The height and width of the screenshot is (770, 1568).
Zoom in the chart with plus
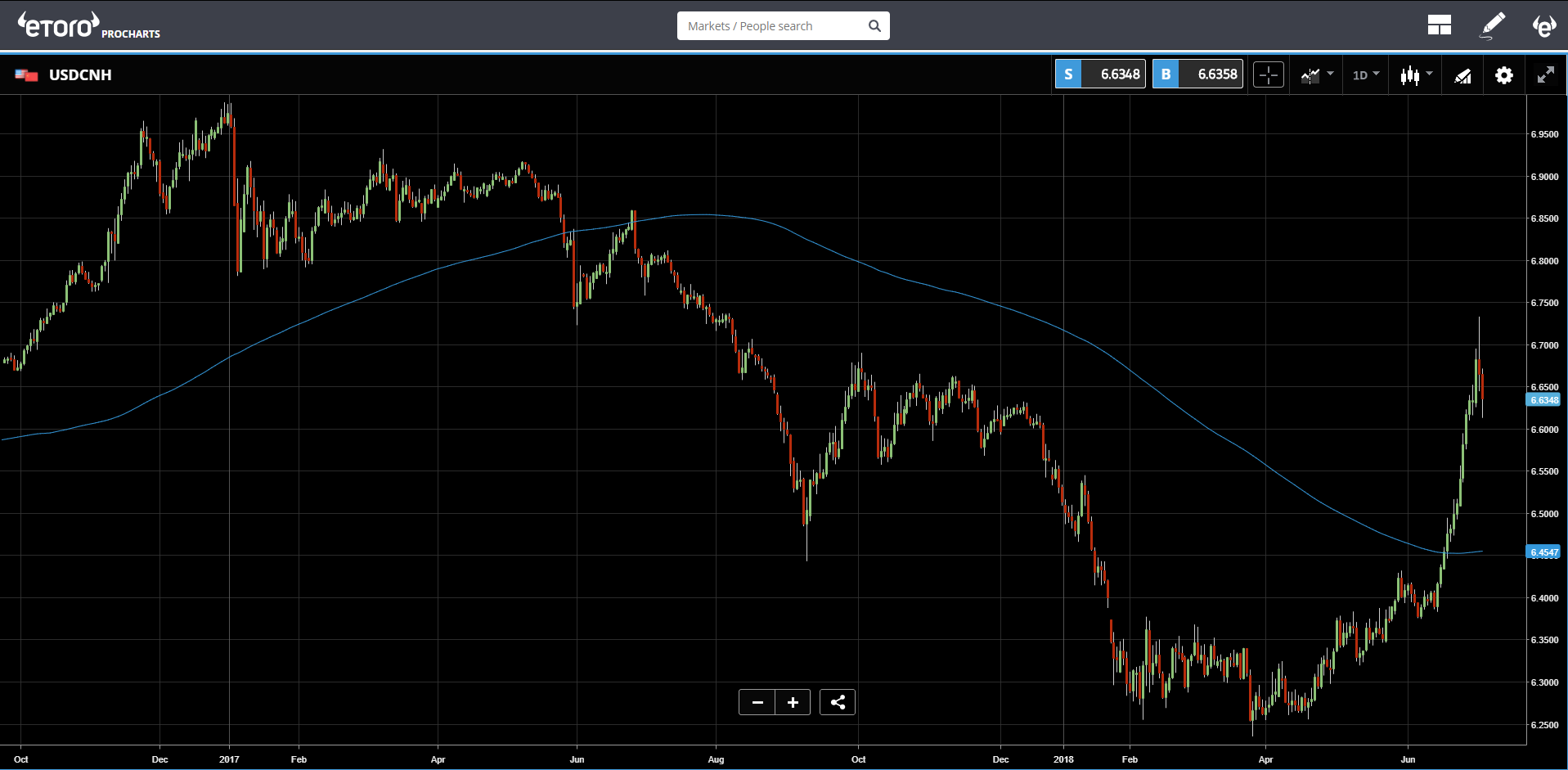tap(793, 702)
